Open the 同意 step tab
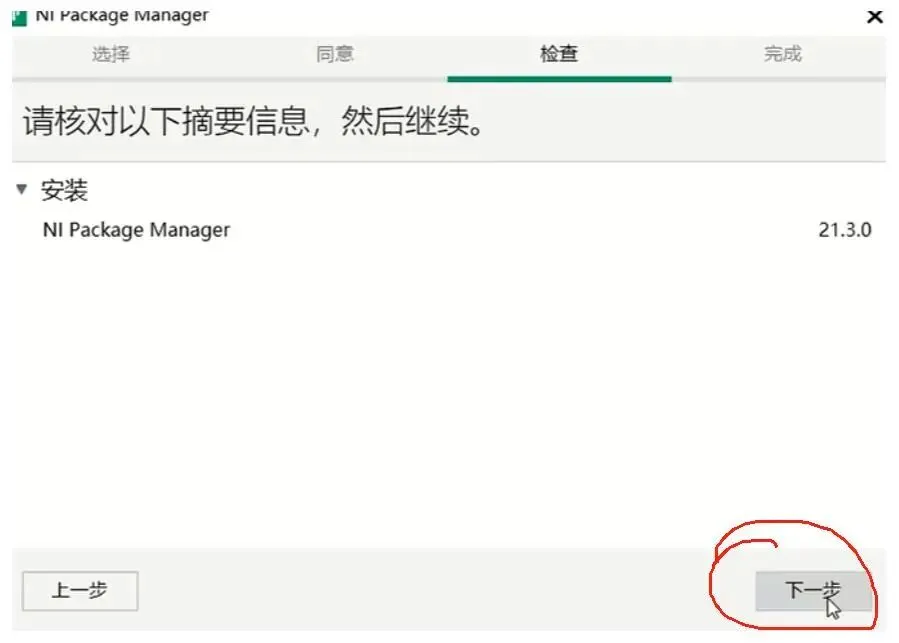Image resolution: width=899 pixels, height=643 pixels. click(x=335, y=54)
